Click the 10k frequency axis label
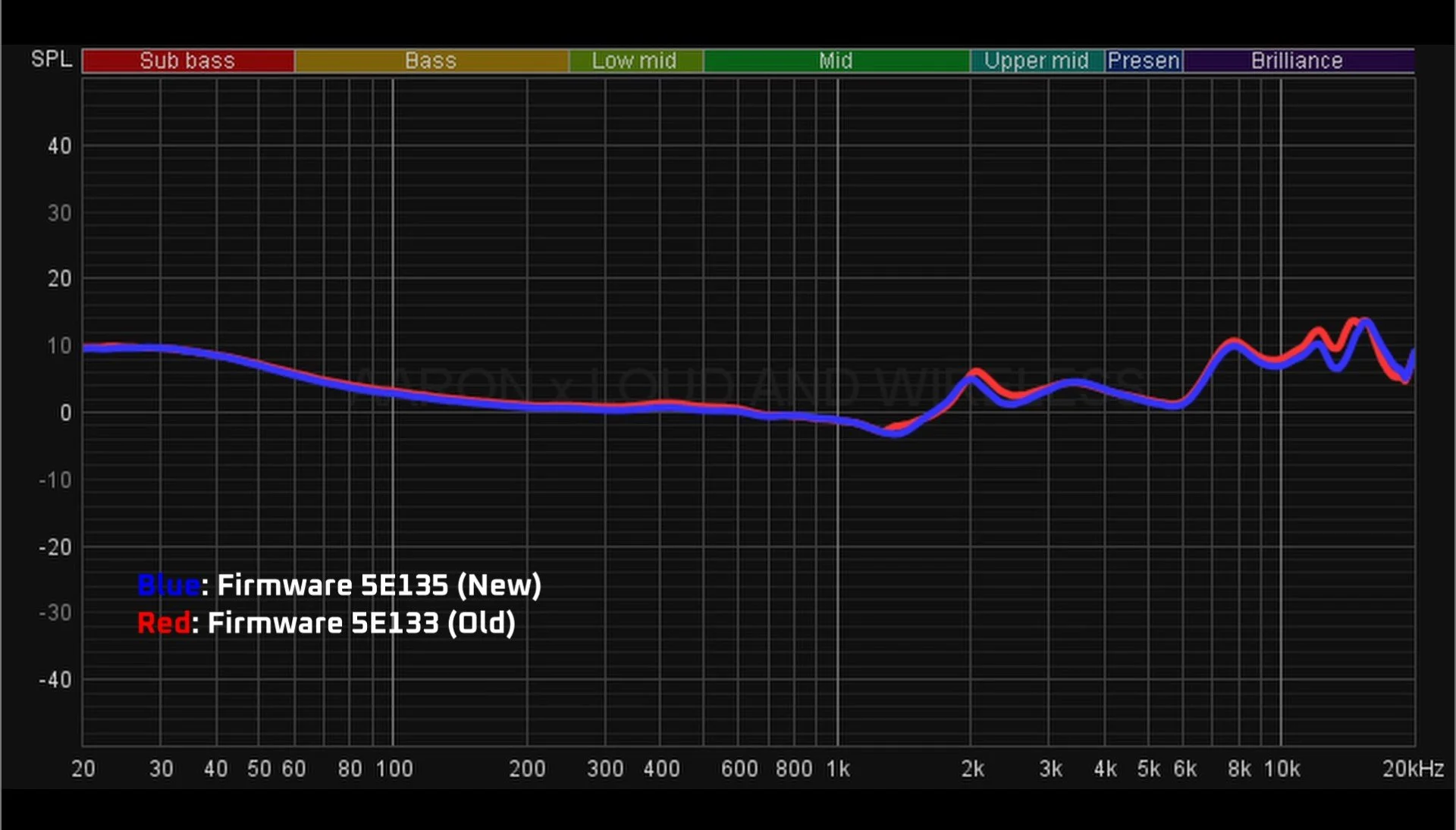This screenshot has height=830, width=1456. coord(1282,769)
